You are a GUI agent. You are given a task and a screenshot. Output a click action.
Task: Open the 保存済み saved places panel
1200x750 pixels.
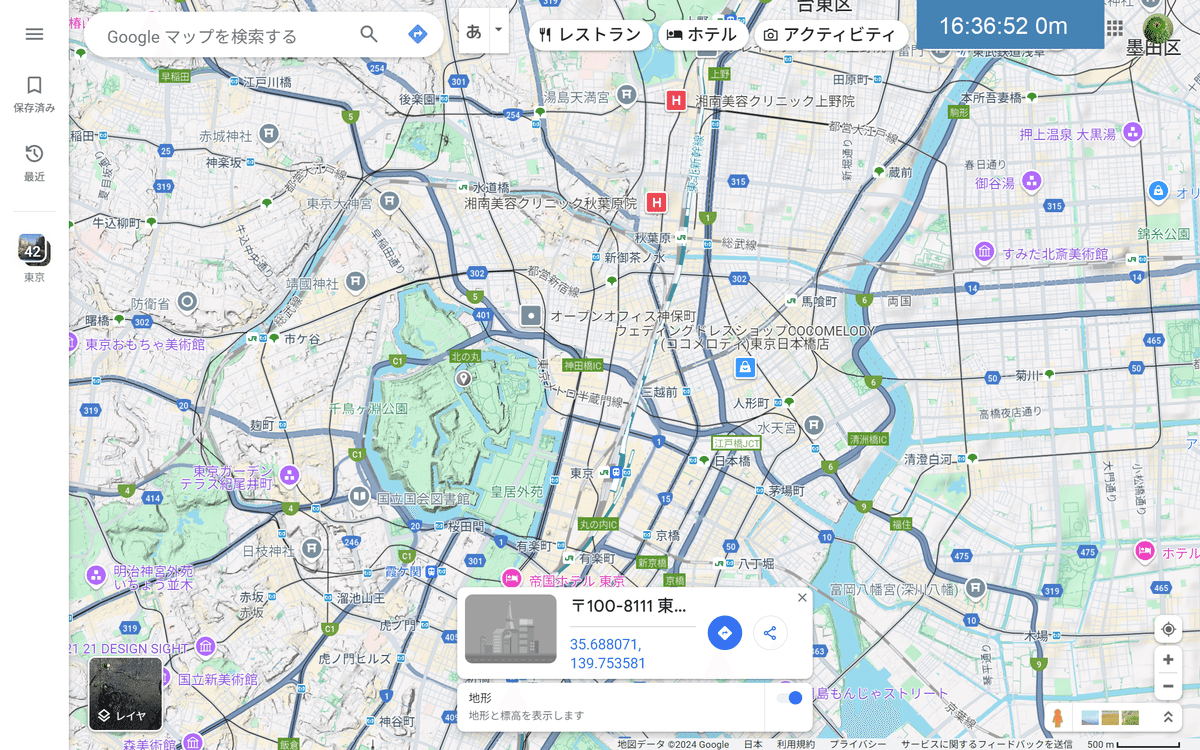tap(34, 94)
